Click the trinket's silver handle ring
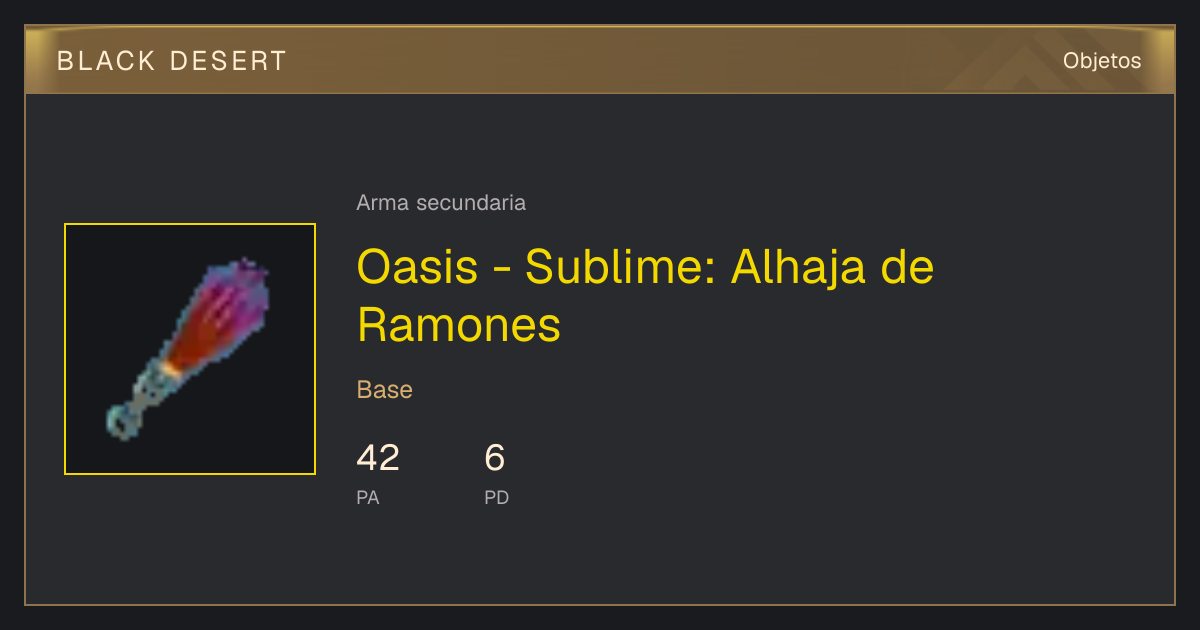 point(121,421)
